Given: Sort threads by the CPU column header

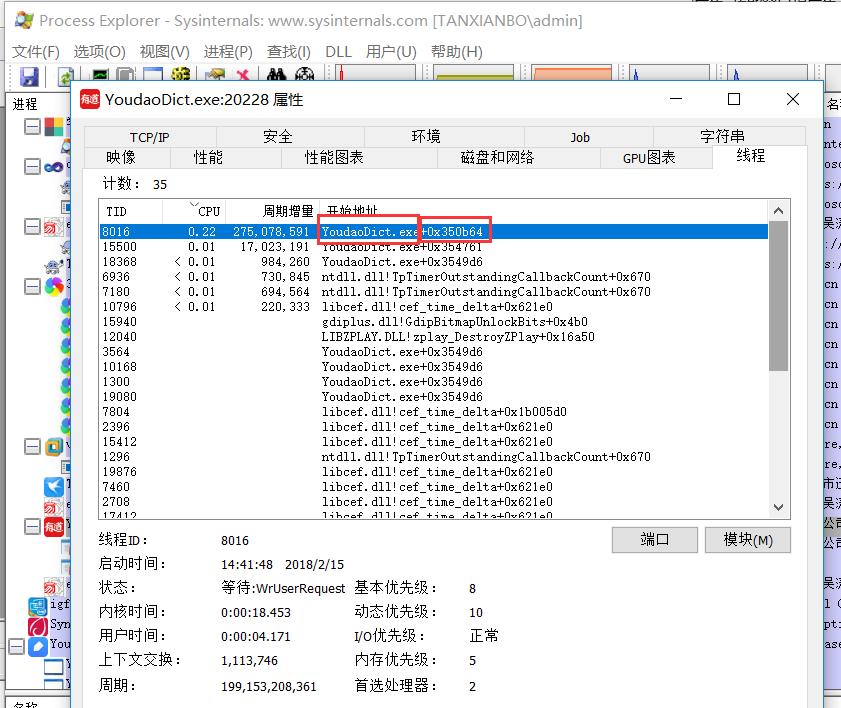Looking at the screenshot, I should pyautogui.click(x=194, y=211).
